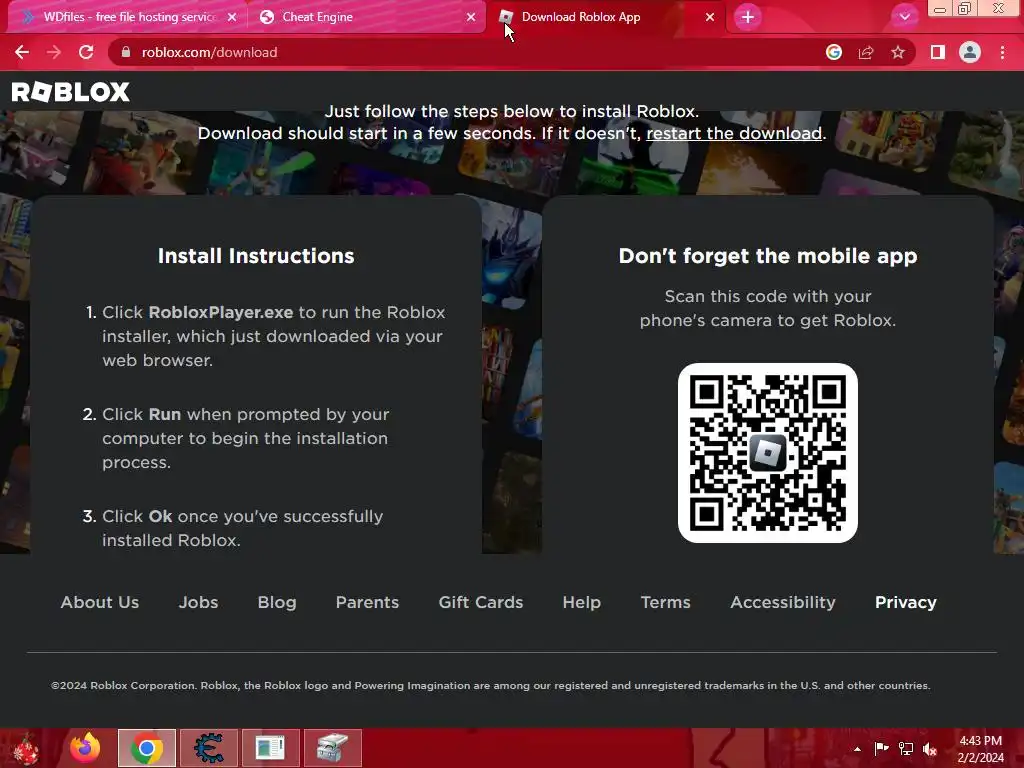1024x768 pixels.
Task: Open Firefox from the taskbar
Action: 86,748
